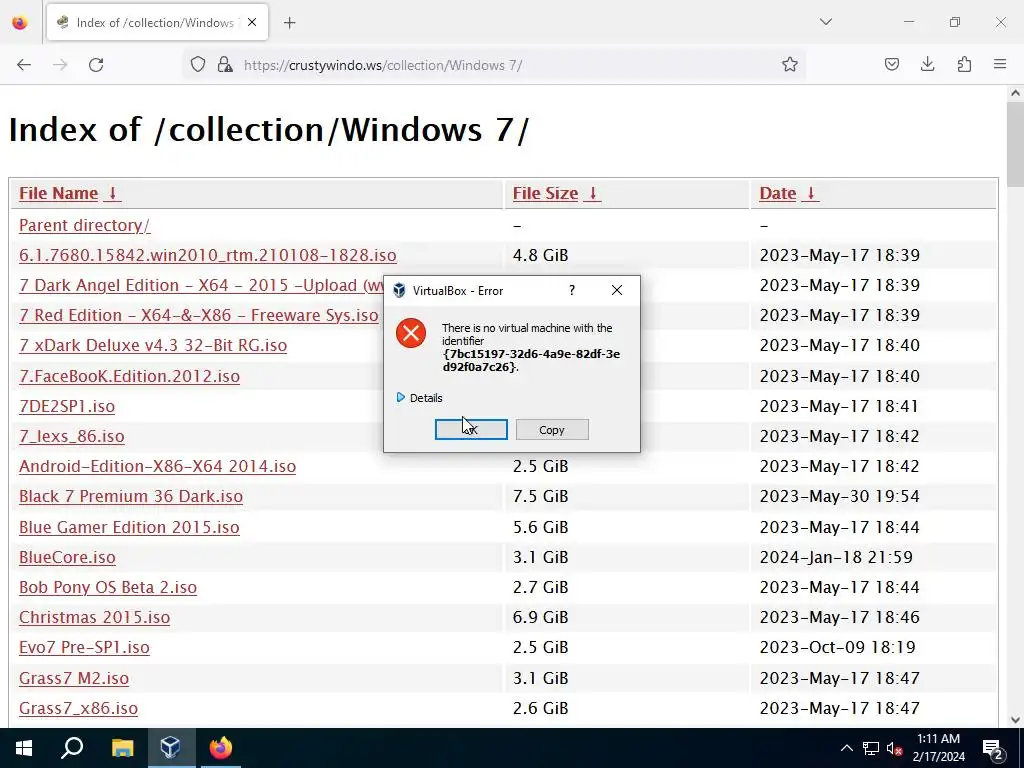
Task: Close the Index of /collection tab
Action: pyautogui.click(x=252, y=22)
